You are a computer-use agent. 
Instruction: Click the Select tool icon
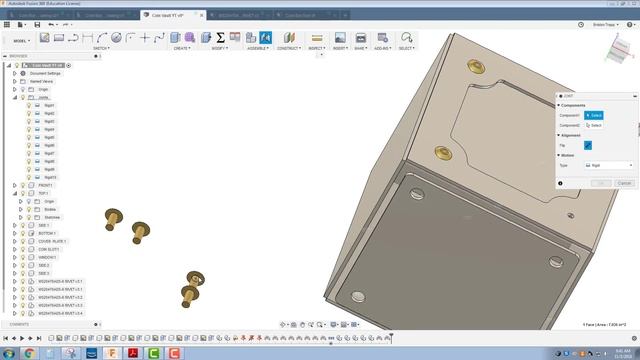(x=407, y=38)
